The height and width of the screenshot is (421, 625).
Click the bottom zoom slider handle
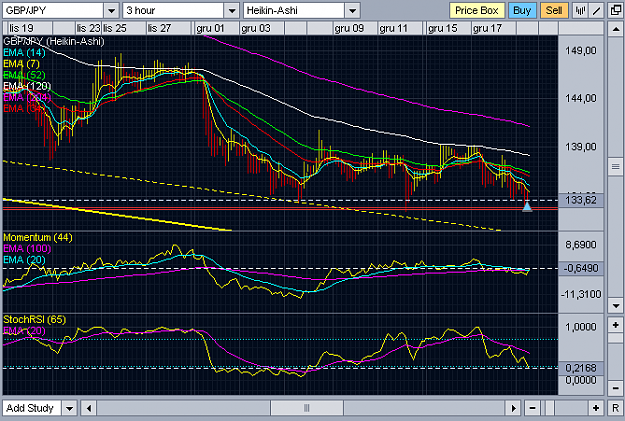550,408
